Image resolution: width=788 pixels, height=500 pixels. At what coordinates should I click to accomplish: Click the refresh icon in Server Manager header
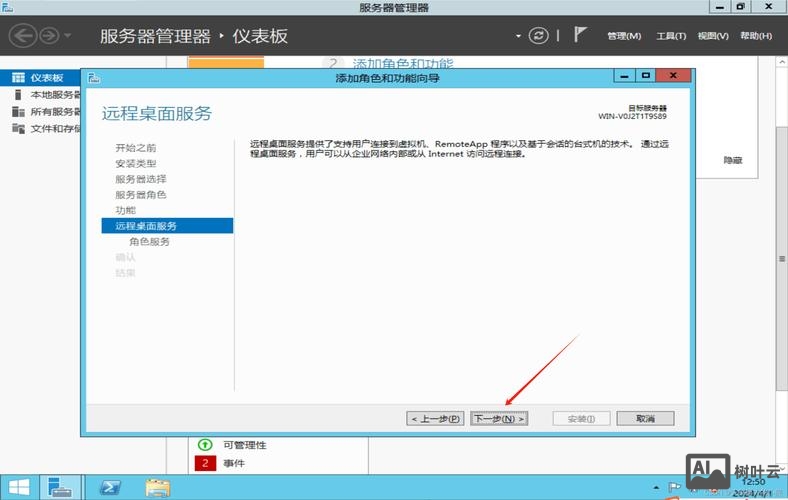tap(538, 36)
